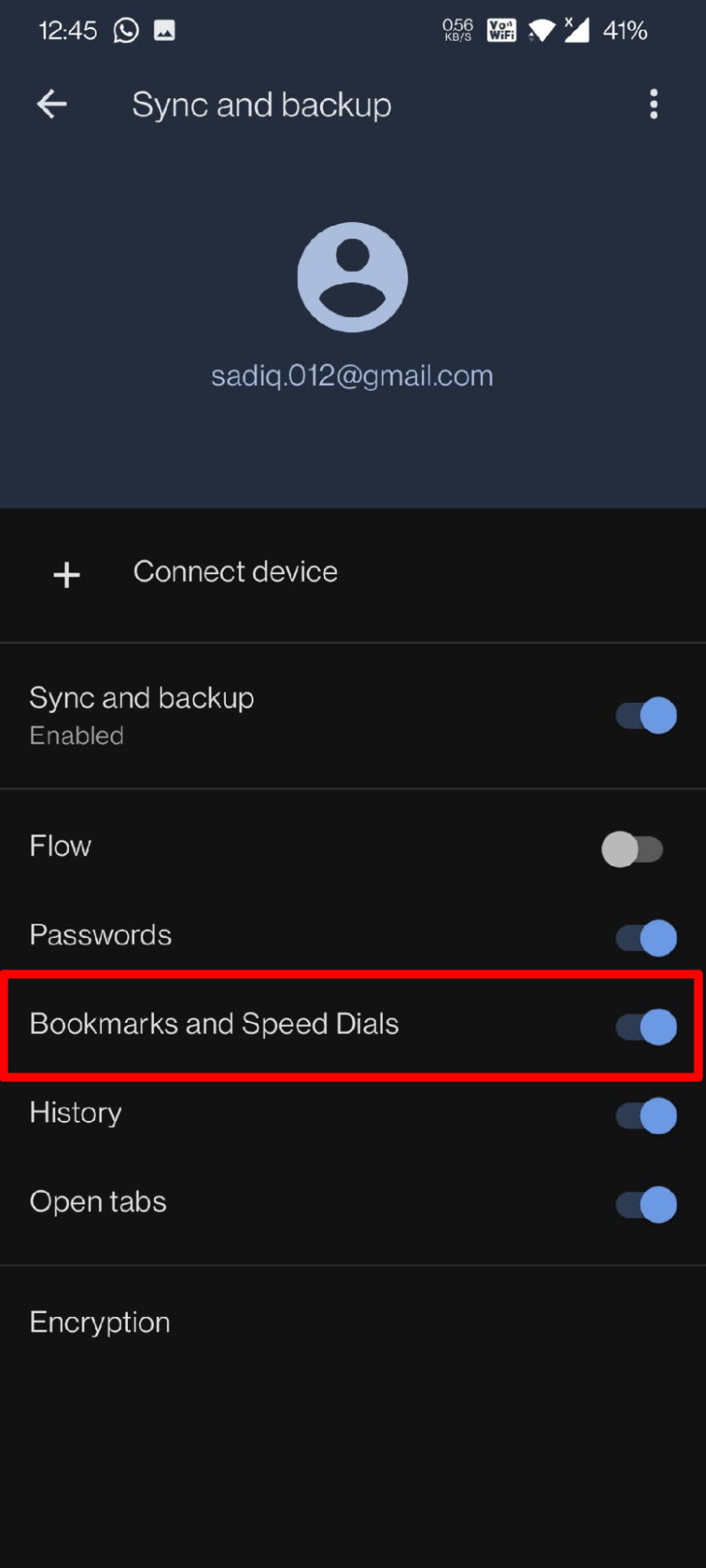706x1568 pixels.
Task: Tap the Sync and backup page title
Action: click(x=261, y=105)
